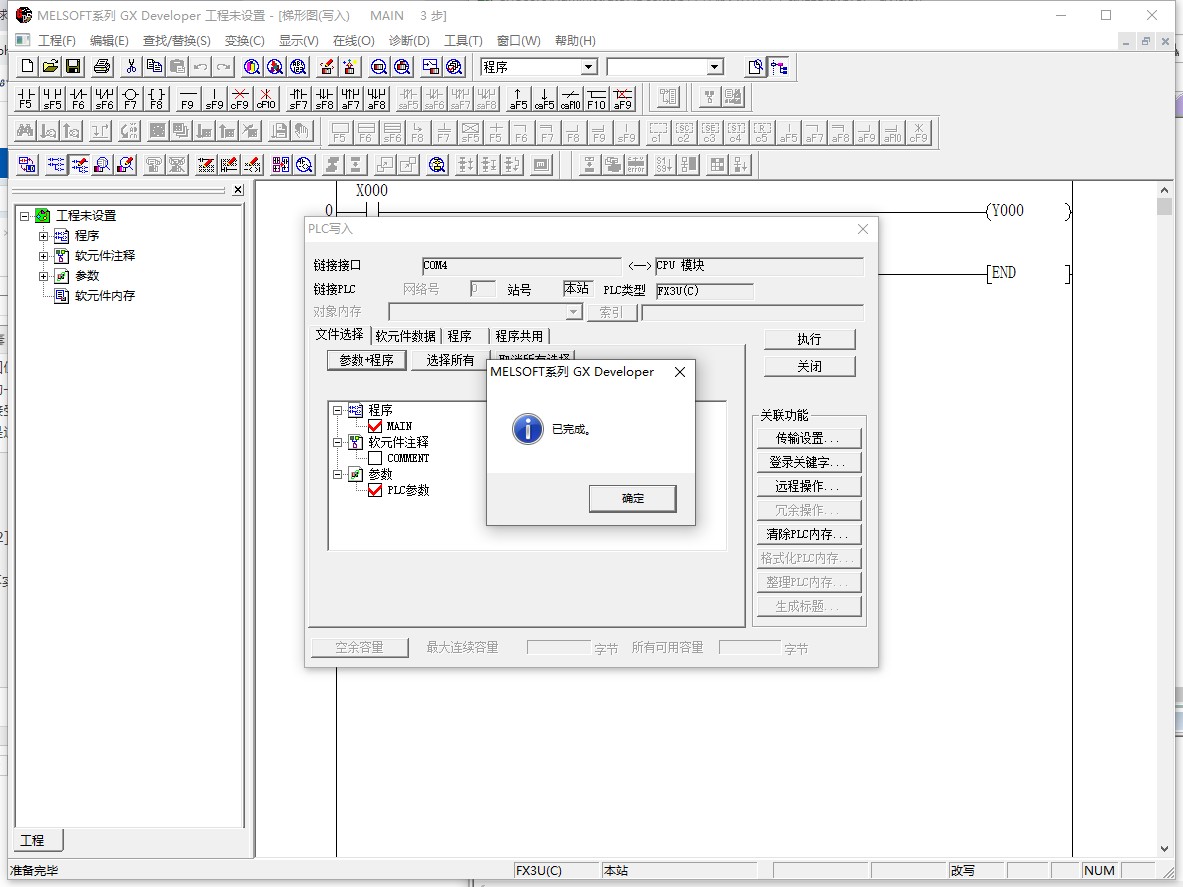Insert parallel closed contact sF6
Screen dimensions: 1183x887
(x=104, y=98)
